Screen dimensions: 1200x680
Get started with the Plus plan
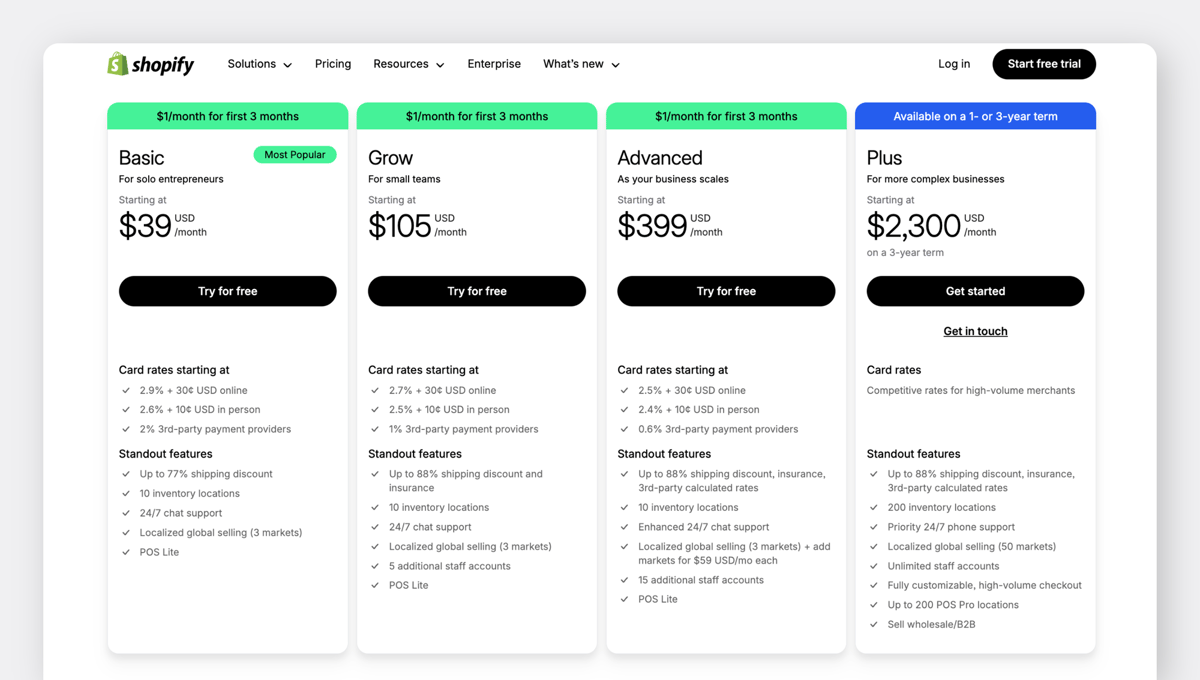click(975, 291)
